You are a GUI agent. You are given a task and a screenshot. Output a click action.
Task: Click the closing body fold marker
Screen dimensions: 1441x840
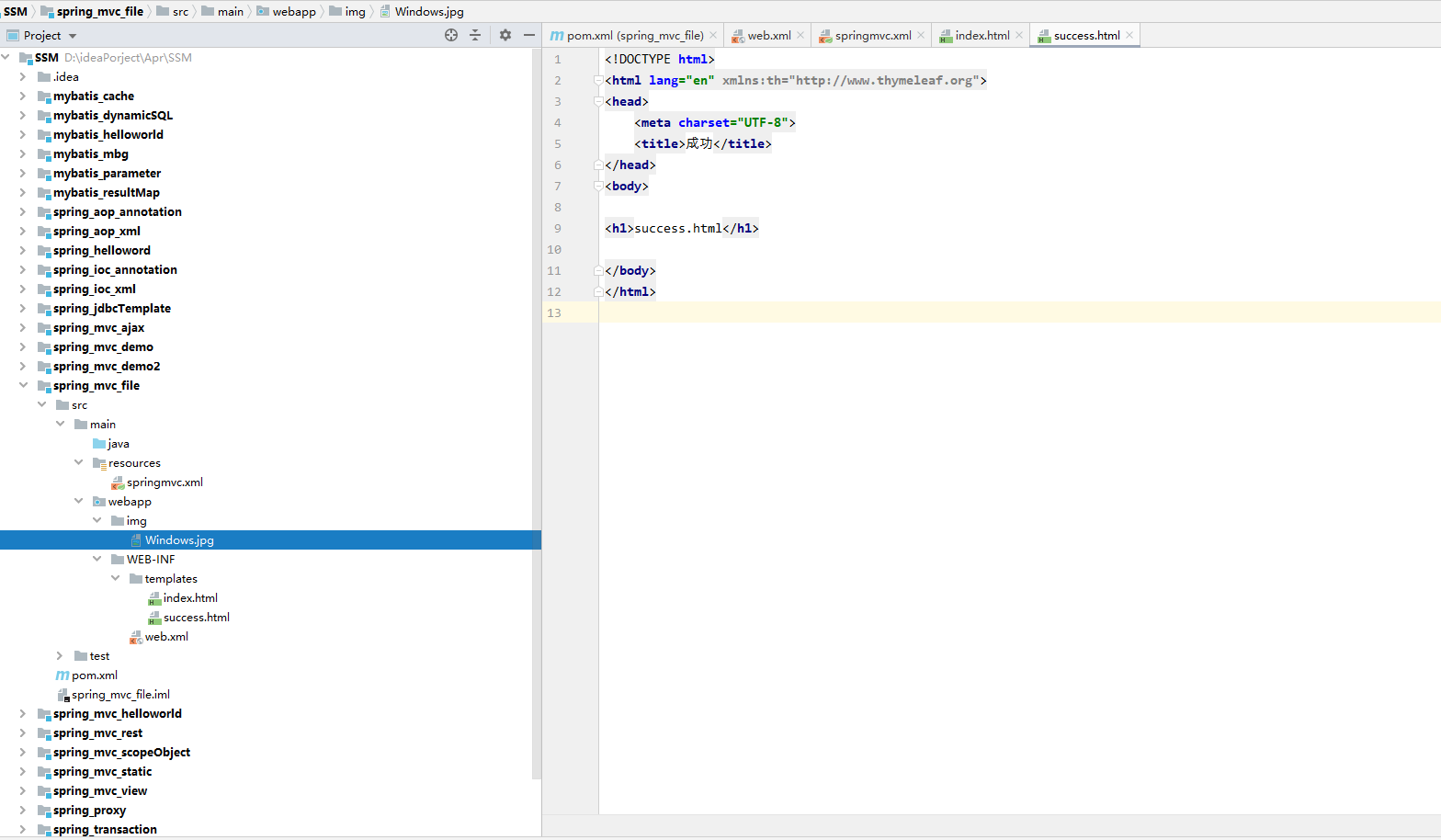(598, 270)
